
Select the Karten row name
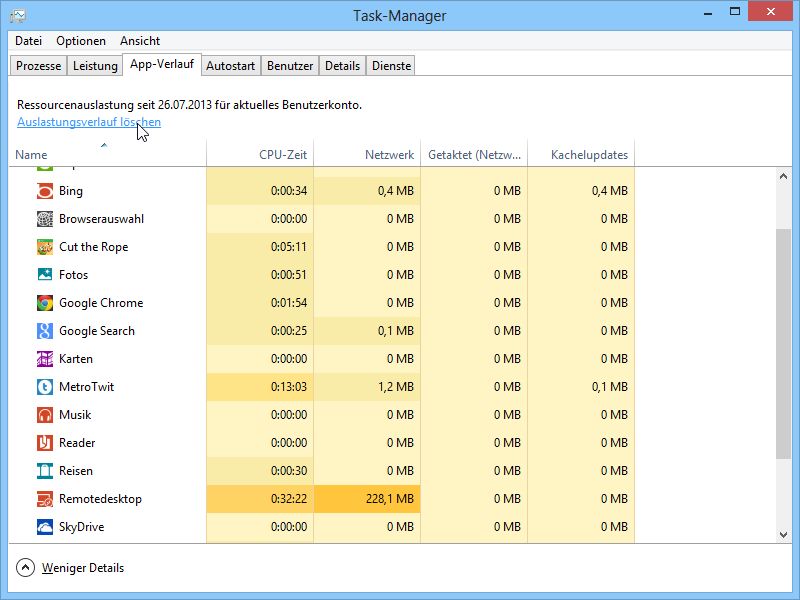76,359
